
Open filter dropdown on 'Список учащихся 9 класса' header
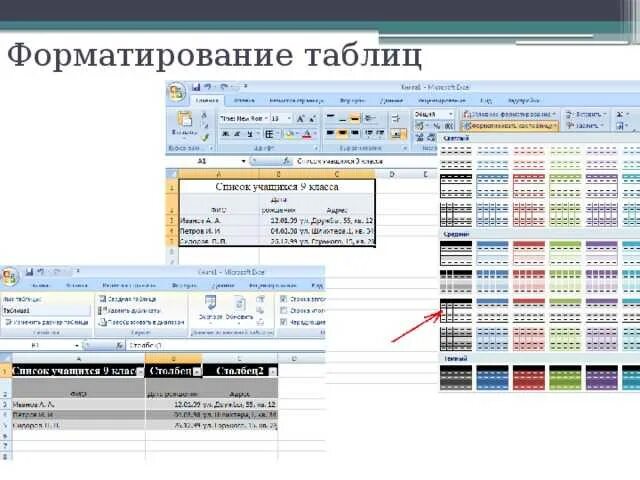pos(140,372)
